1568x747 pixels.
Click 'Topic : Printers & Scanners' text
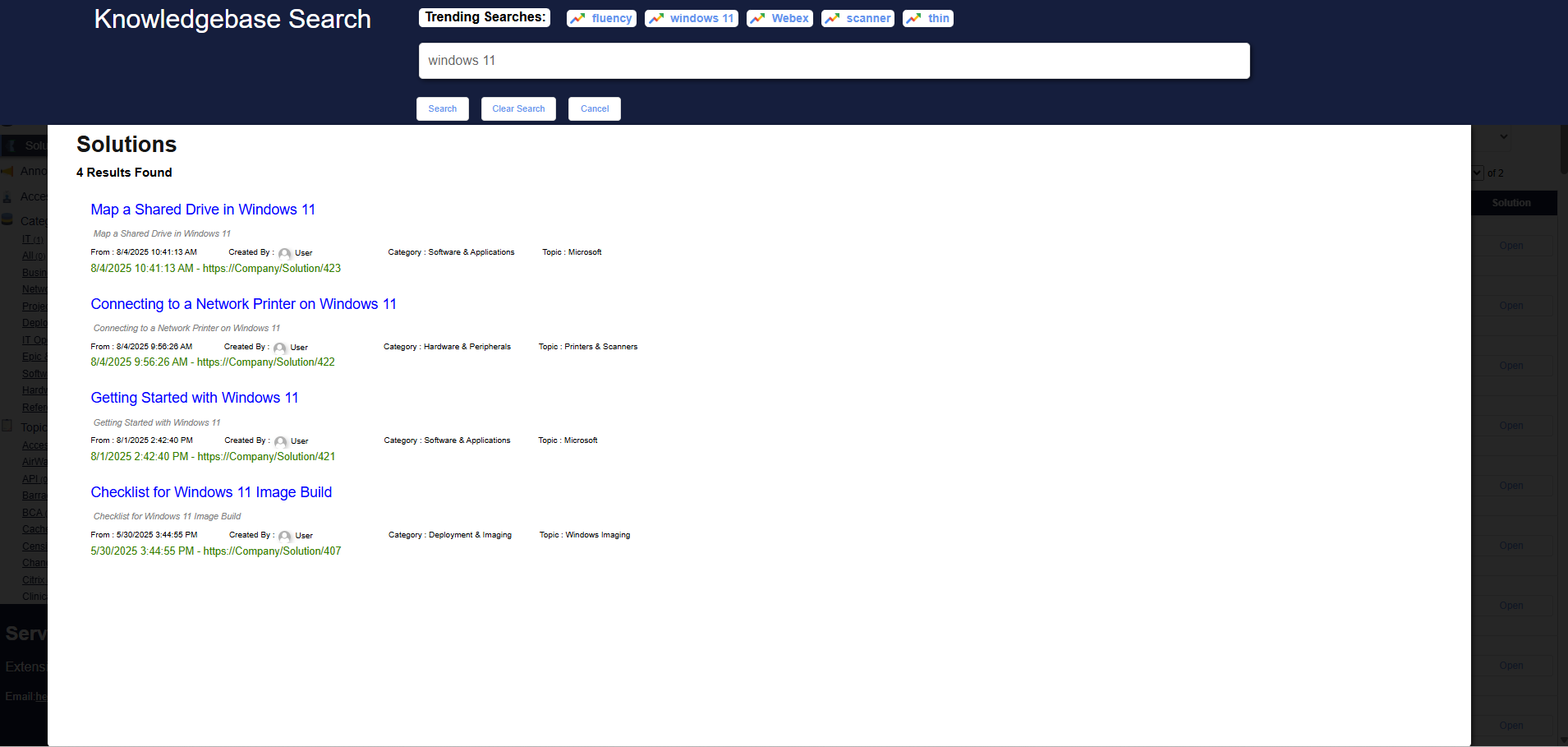click(588, 347)
